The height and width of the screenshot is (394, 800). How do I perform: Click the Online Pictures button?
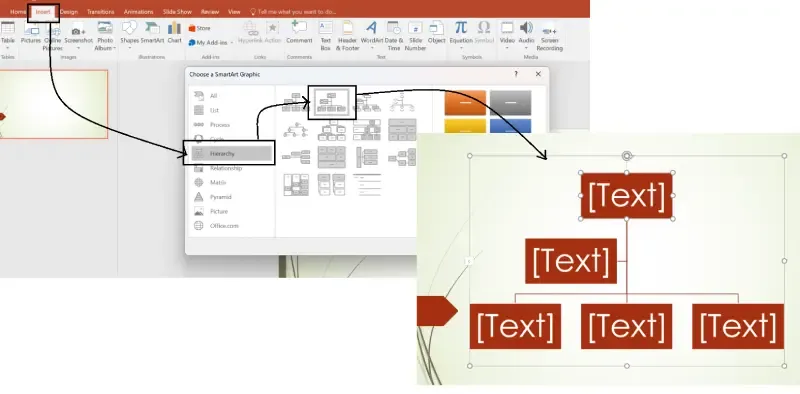[x=53, y=36]
